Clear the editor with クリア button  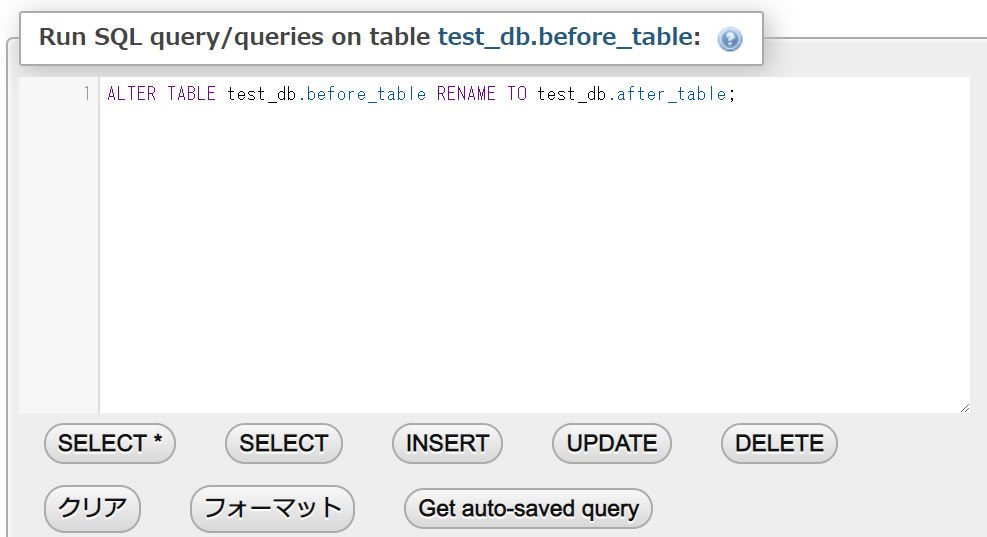click(92, 508)
